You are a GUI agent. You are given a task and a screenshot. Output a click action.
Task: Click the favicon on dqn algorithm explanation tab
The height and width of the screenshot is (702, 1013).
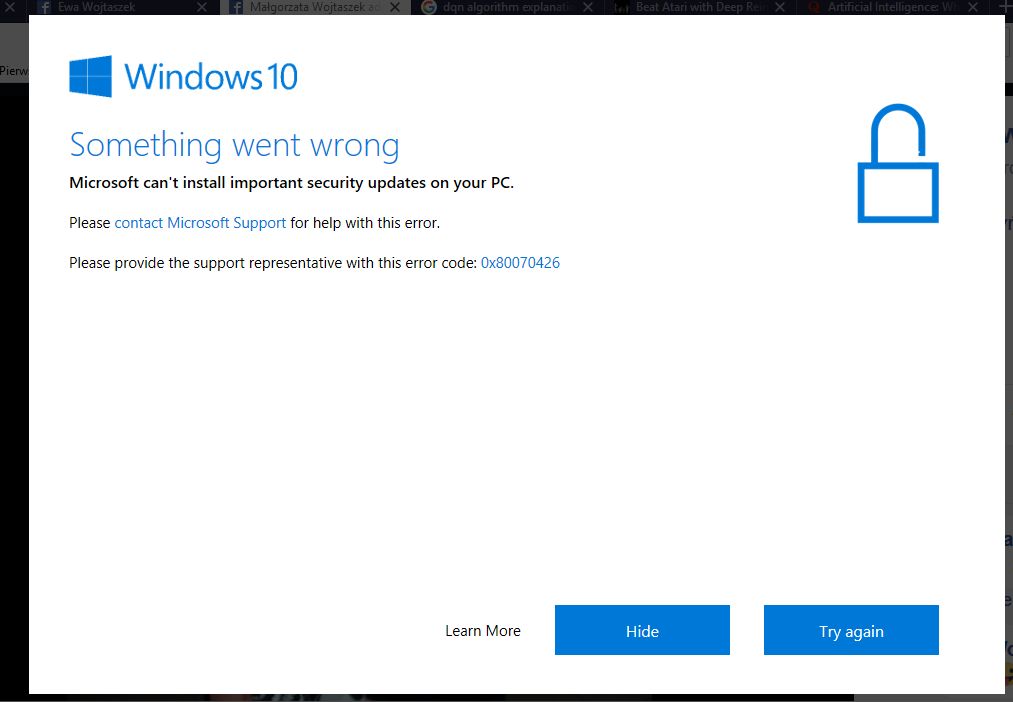click(x=428, y=8)
